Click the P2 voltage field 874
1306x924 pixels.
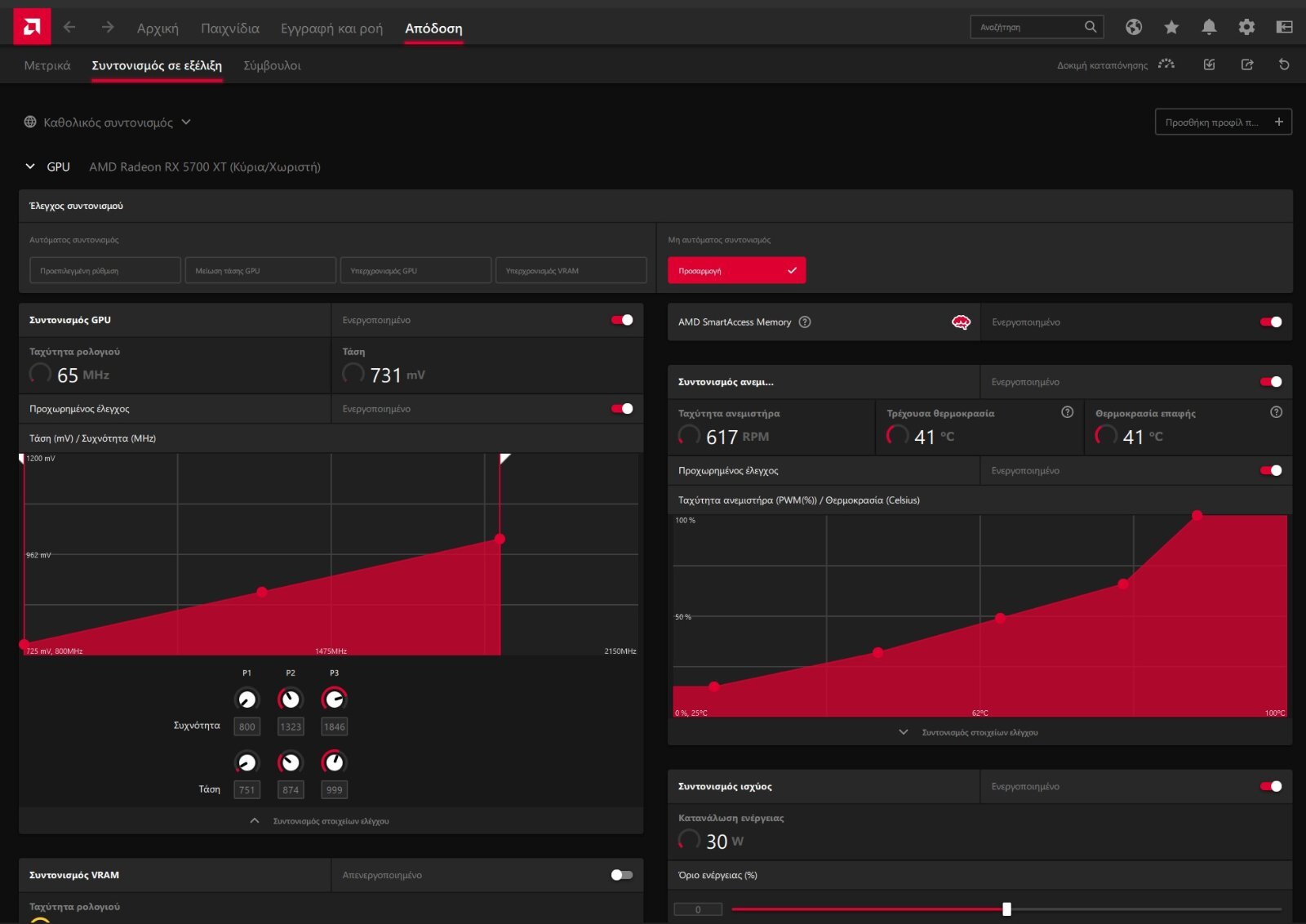(291, 789)
